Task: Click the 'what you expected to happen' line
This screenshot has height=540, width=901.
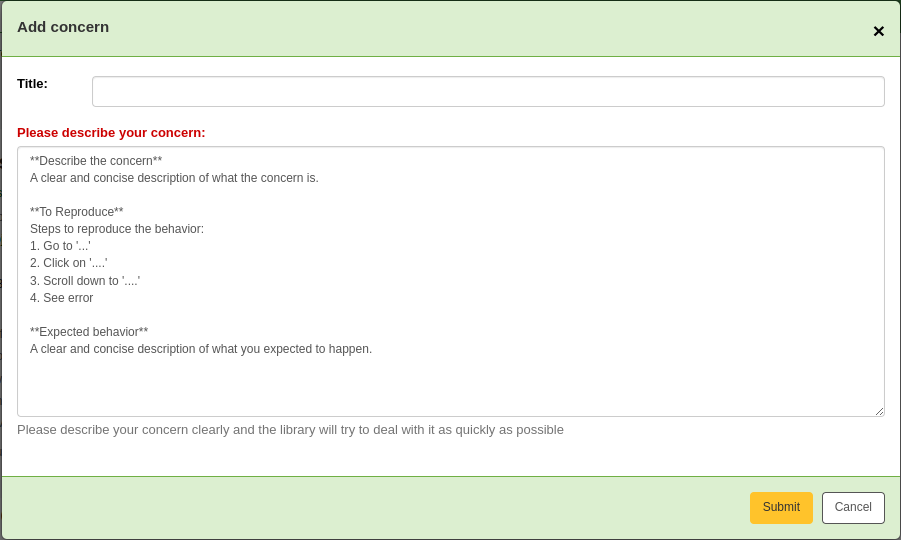Action: pyautogui.click(x=201, y=349)
